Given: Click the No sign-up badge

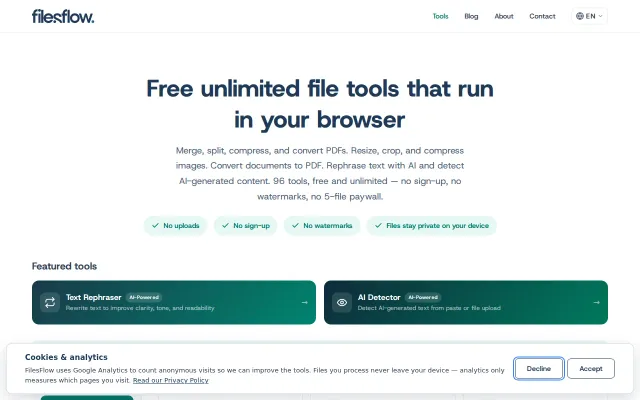Looking at the screenshot, I should pyautogui.click(x=246, y=226).
